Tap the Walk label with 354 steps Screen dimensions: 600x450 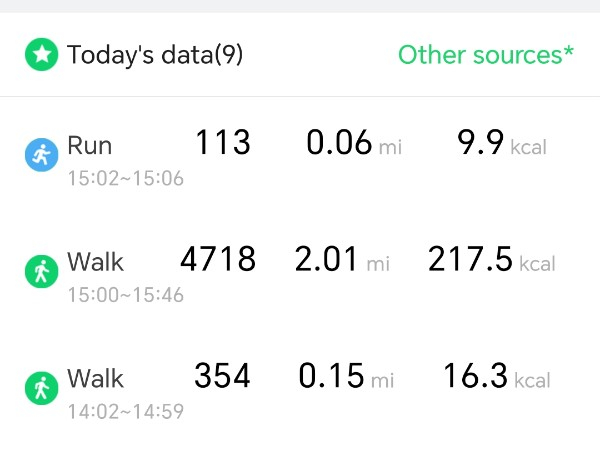click(x=96, y=378)
